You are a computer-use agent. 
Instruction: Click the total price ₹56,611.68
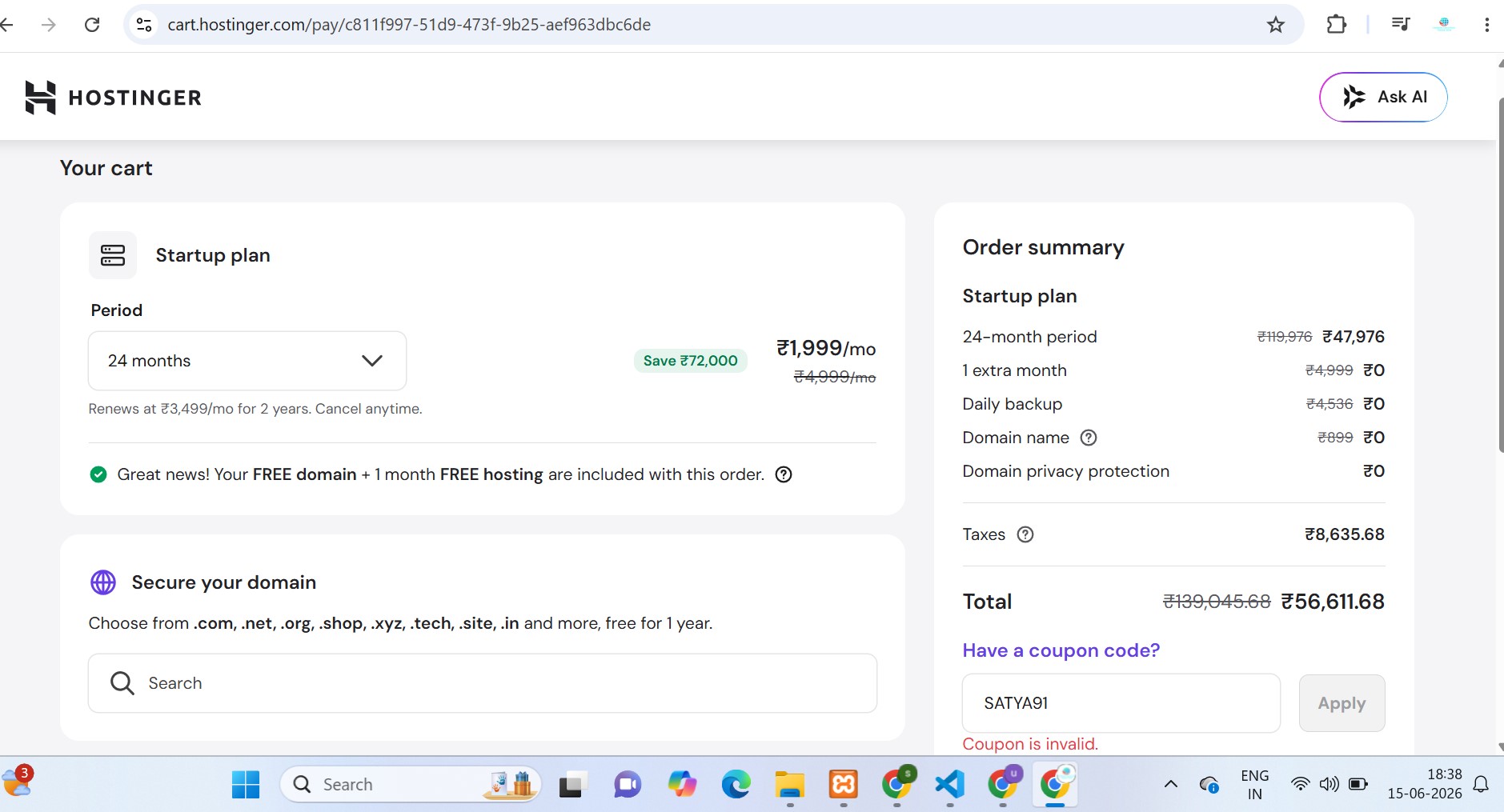coord(1333,602)
